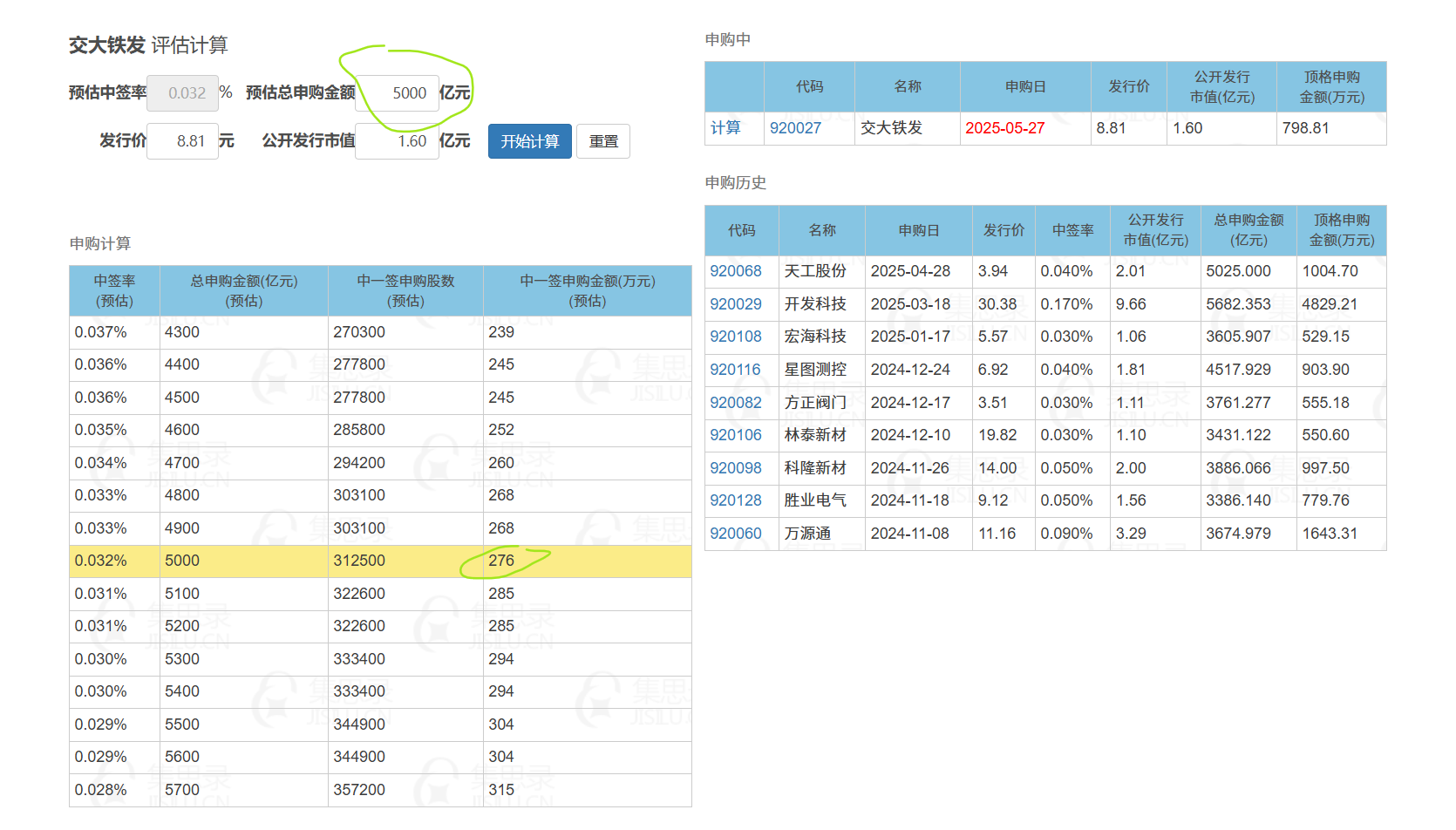Open stock code link 920027

point(795,128)
